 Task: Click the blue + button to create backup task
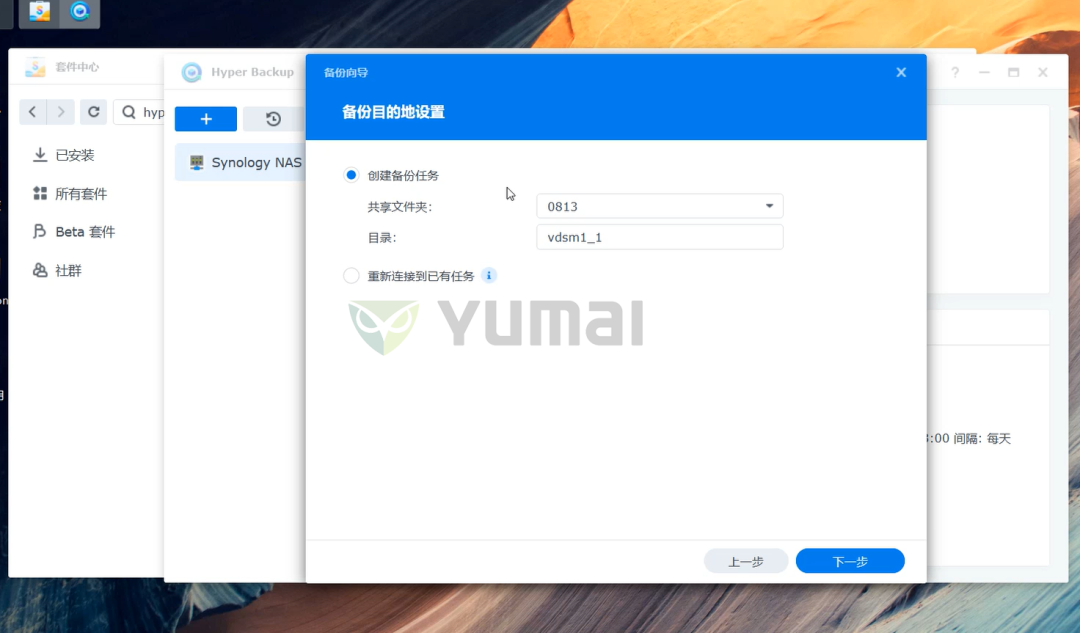pyautogui.click(x=205, y=118)
